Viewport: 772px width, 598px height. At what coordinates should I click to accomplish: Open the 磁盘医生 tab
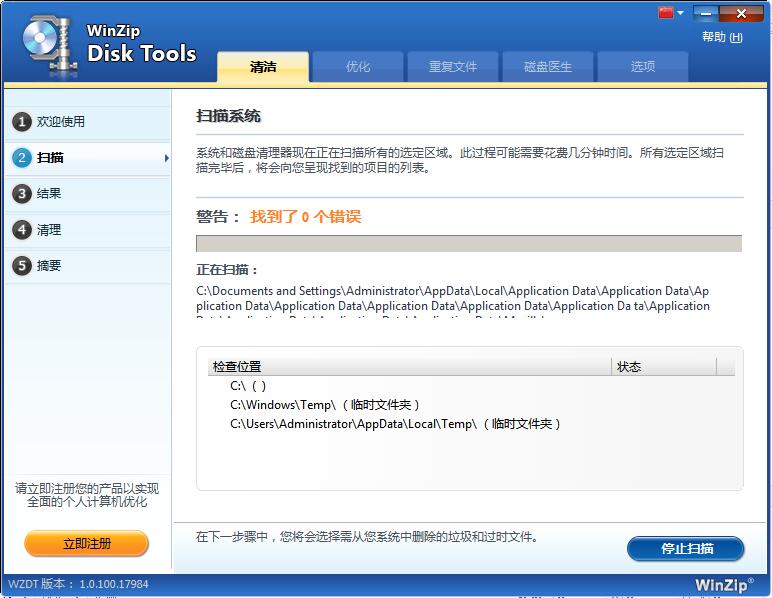pos(548,66)
